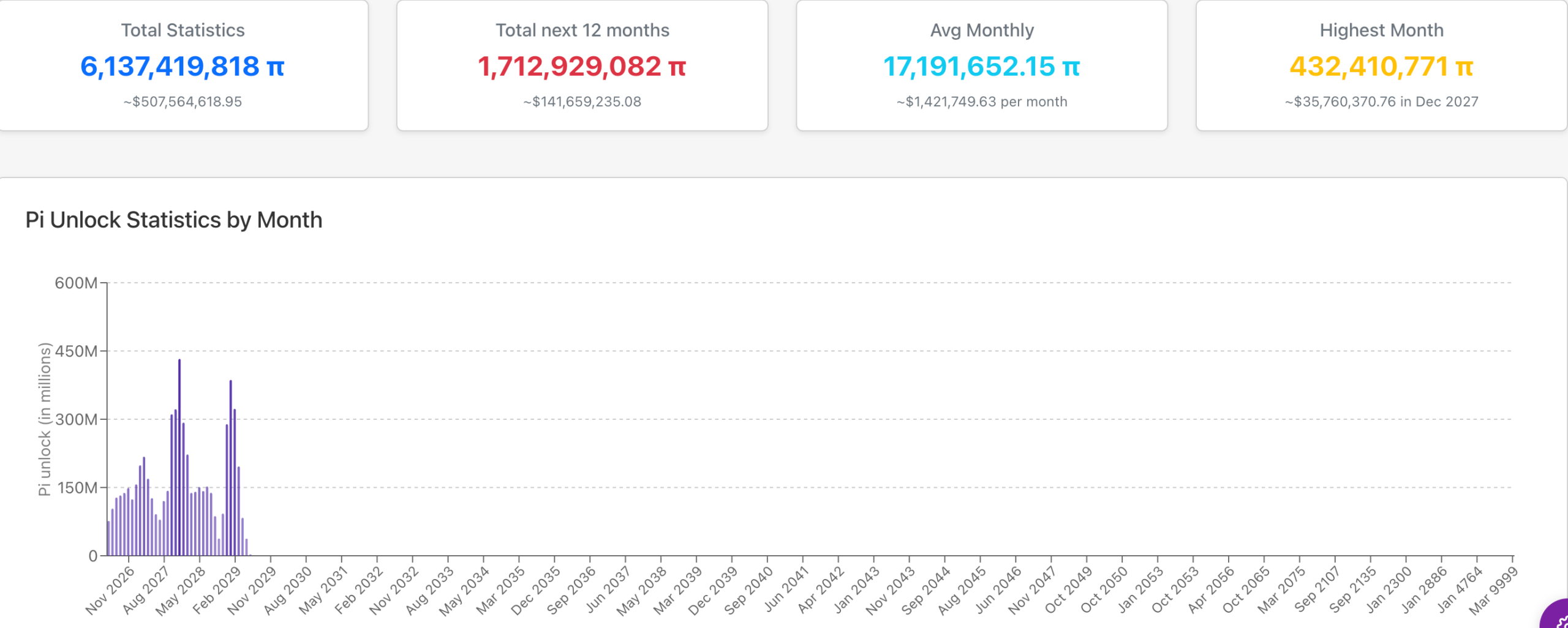Click the Nov 2026 x-axis label
Screen dimensions: 1568x628
pyautogui.click(x=110, y=590)
